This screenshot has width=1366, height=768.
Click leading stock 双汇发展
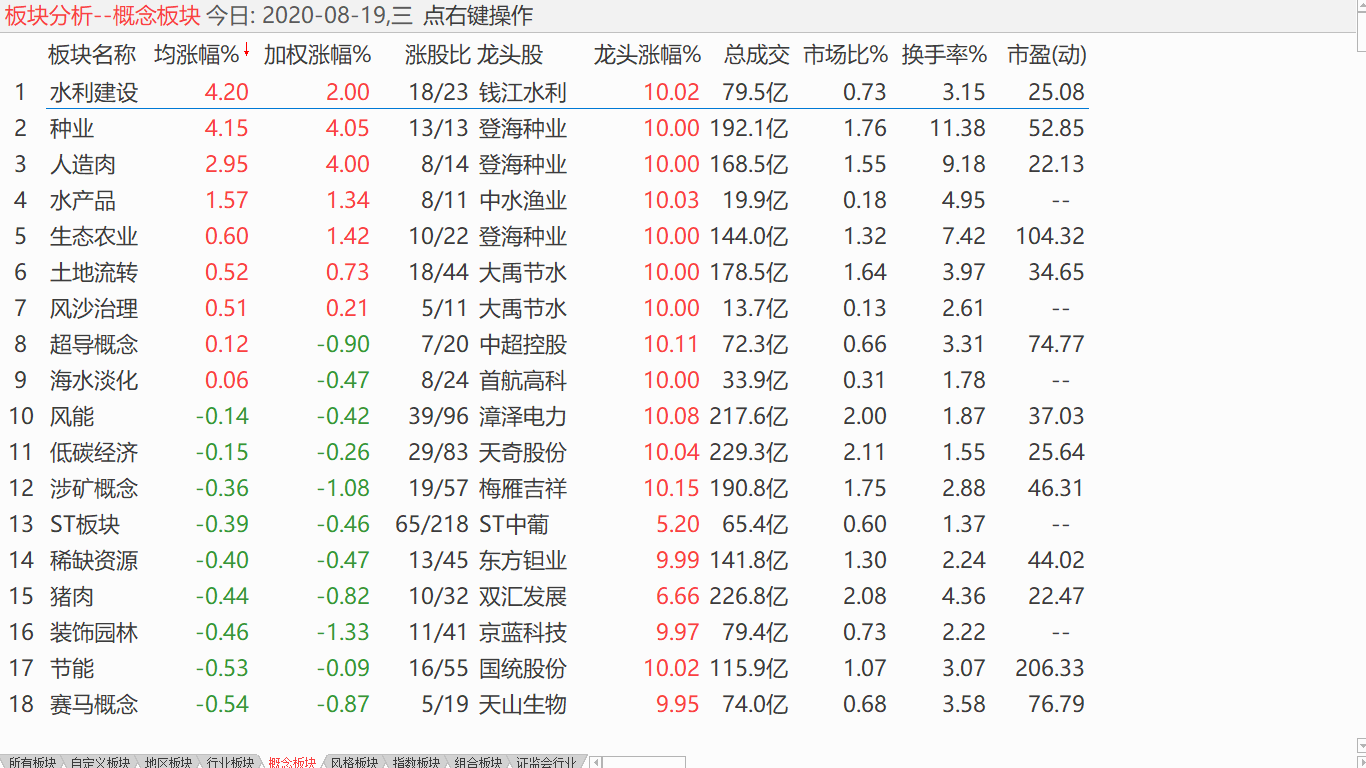click(x=523, y=597)
